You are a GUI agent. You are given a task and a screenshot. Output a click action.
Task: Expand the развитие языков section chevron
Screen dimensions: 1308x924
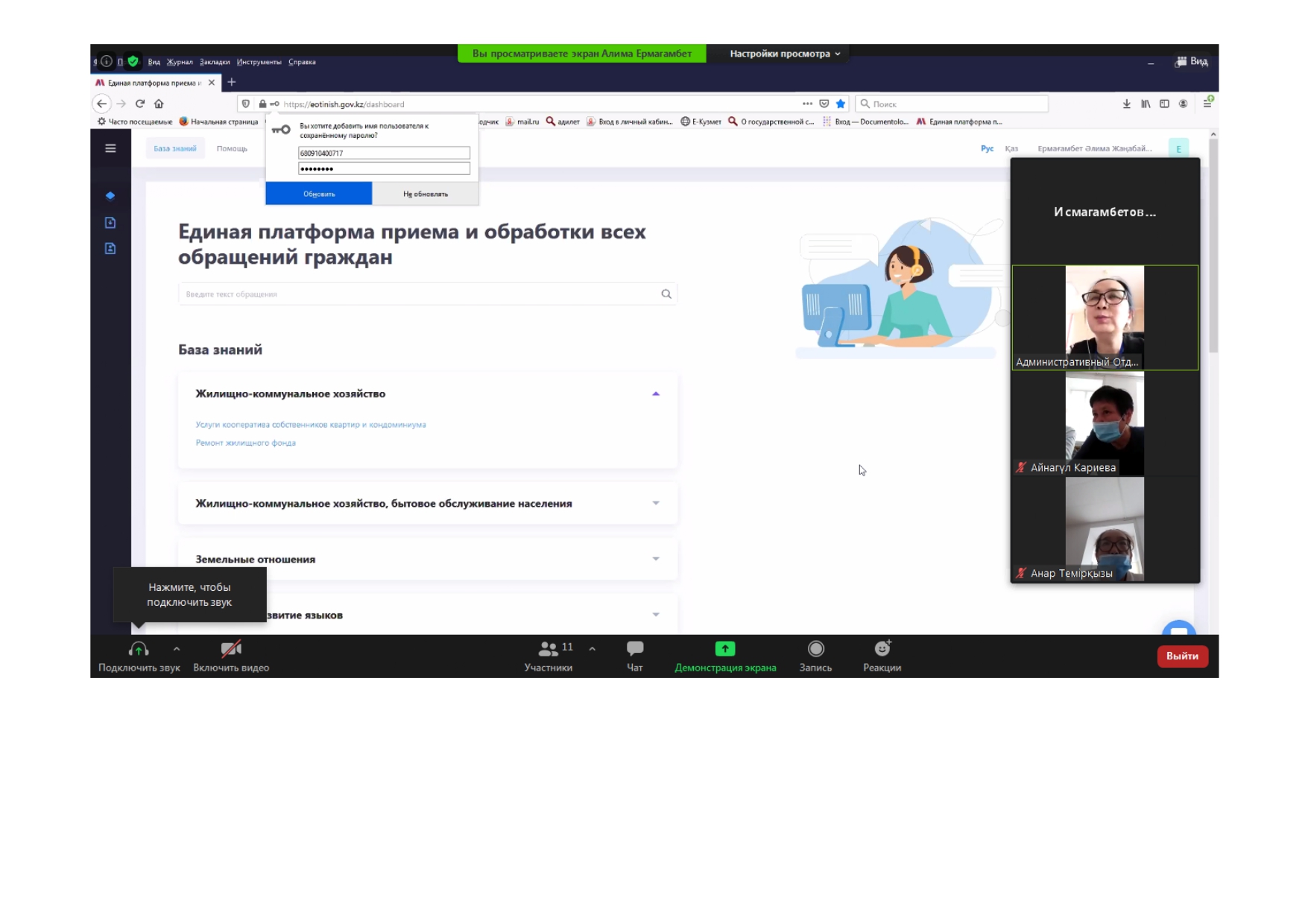(656, 615)
